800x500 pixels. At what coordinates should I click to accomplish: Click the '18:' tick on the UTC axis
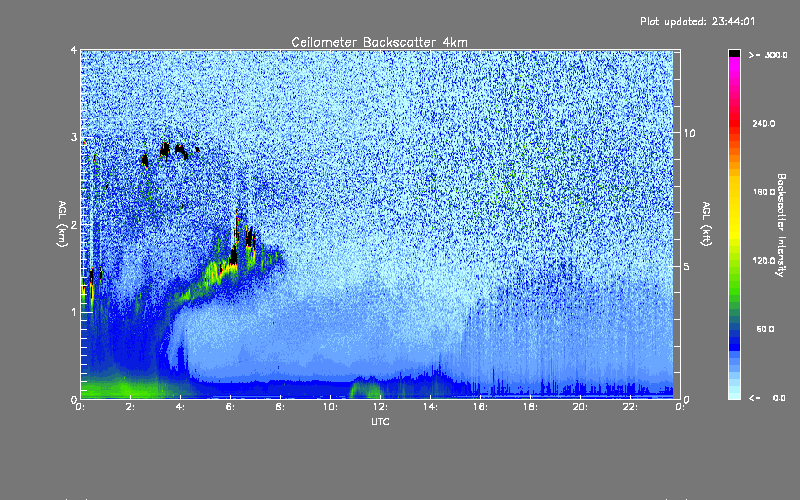click(x=530, y=407)
